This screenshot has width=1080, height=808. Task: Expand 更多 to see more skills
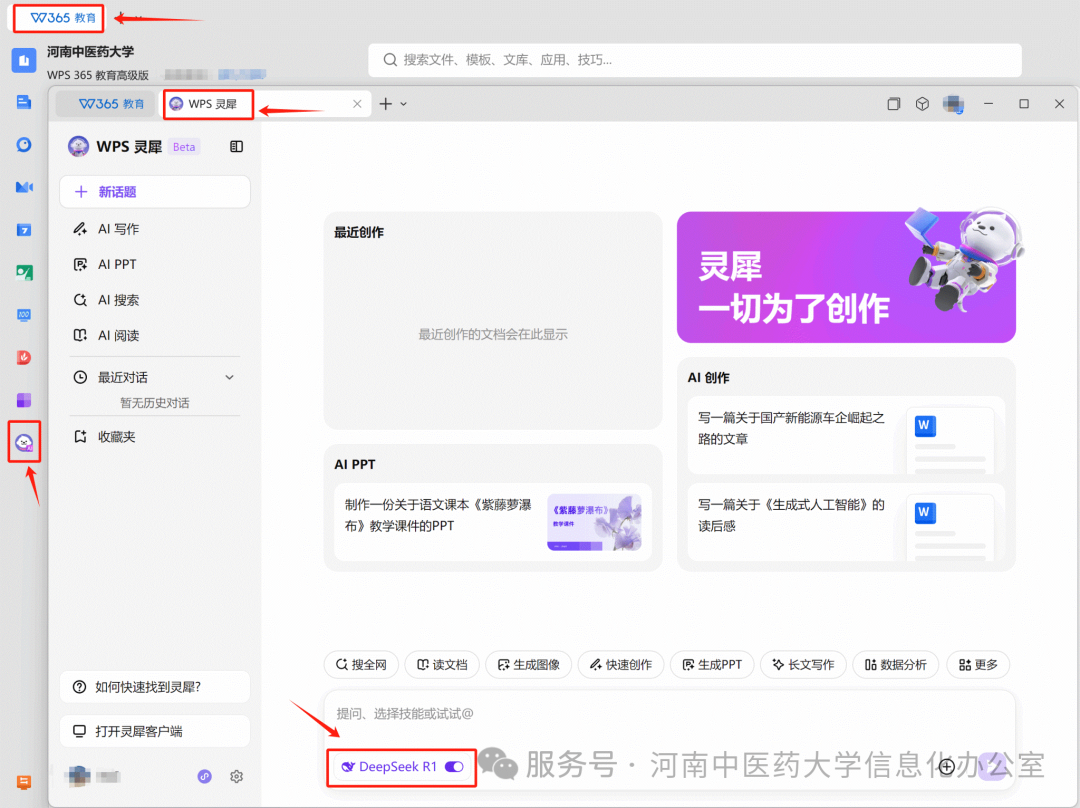point(977,664)
